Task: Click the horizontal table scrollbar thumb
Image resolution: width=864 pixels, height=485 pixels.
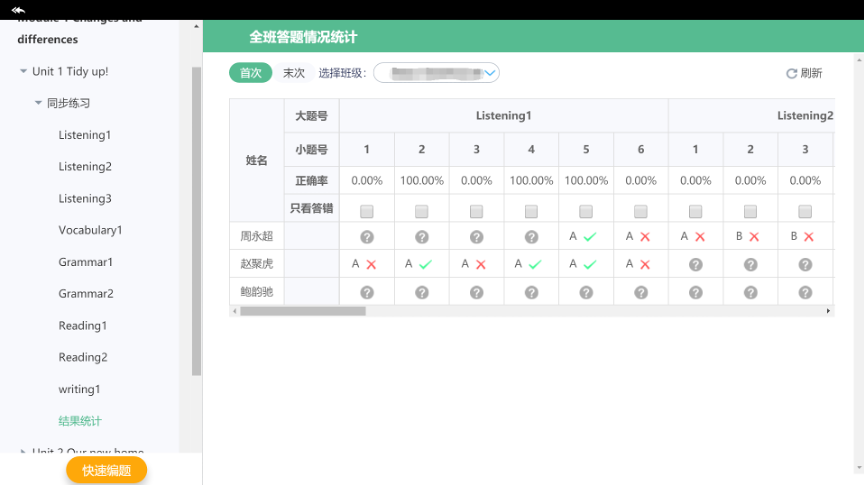Action: pos(303,311)
